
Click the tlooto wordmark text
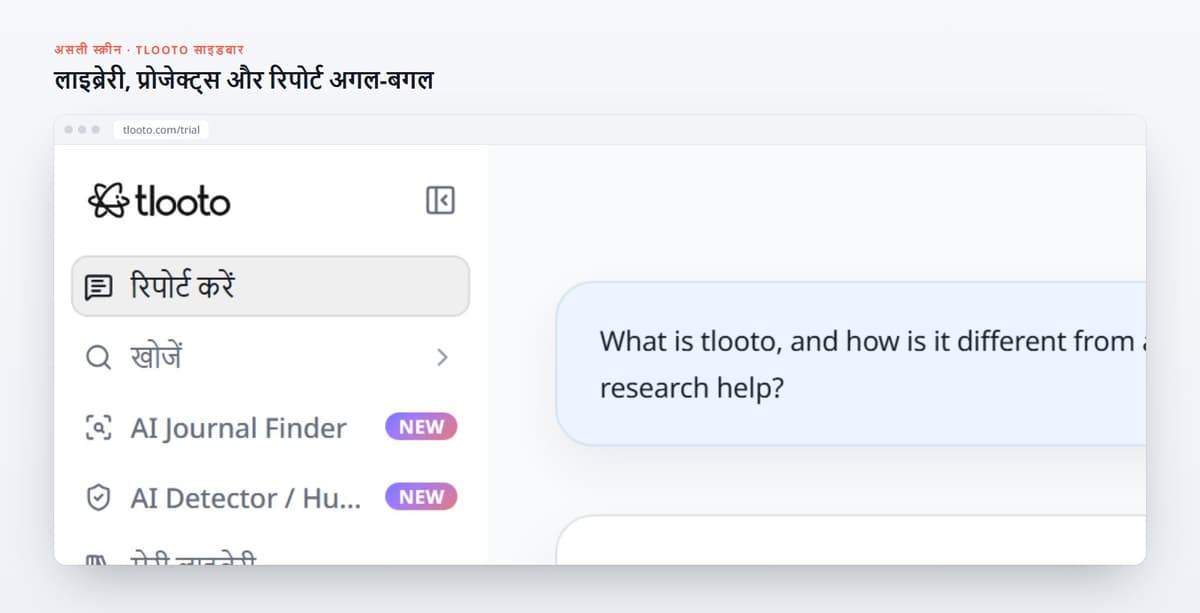click(x=183, y=202)
